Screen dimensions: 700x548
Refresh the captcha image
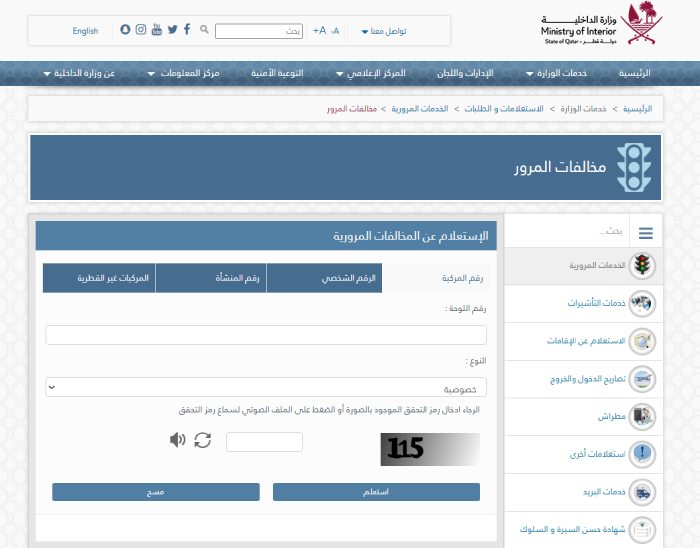(x=203, y=440)
